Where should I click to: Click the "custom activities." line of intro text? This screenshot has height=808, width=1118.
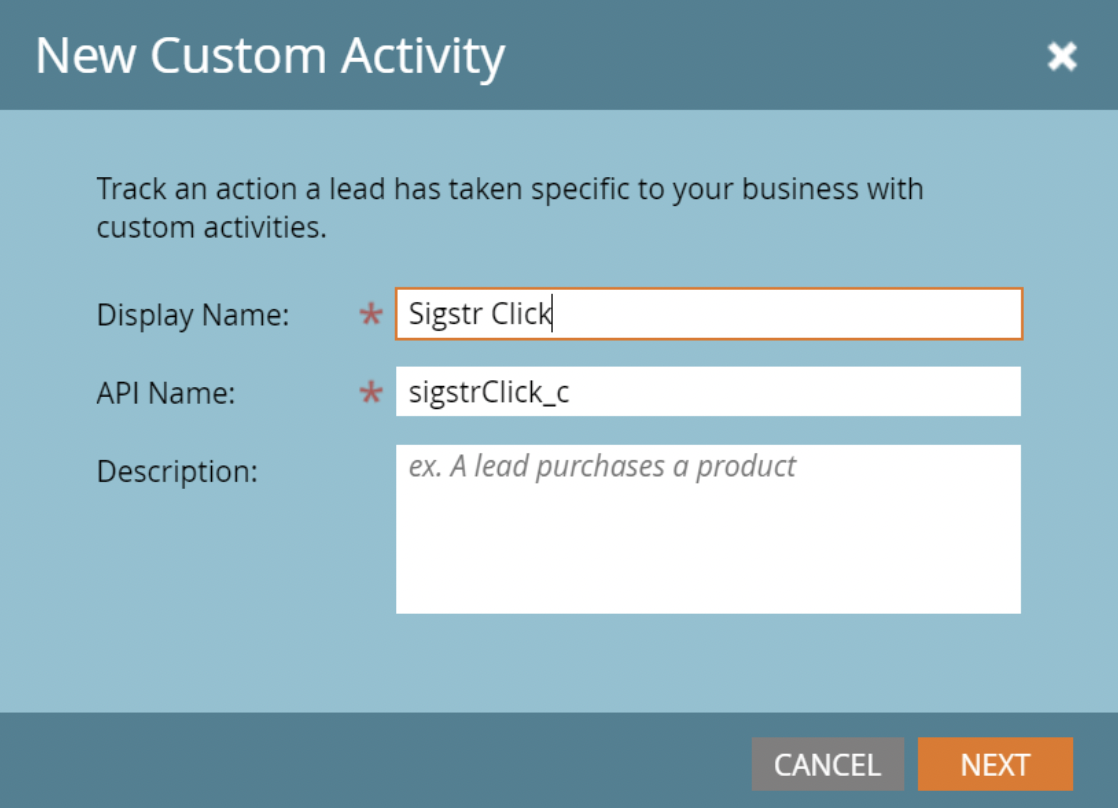211,227
